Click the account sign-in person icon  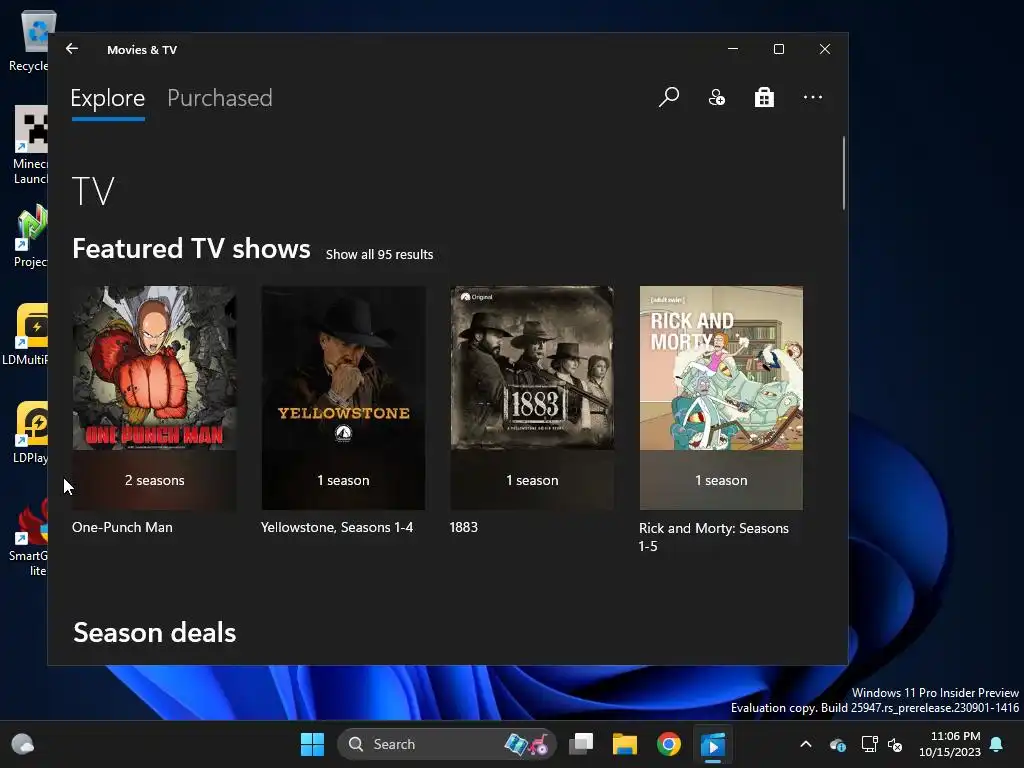click(716, 97)
